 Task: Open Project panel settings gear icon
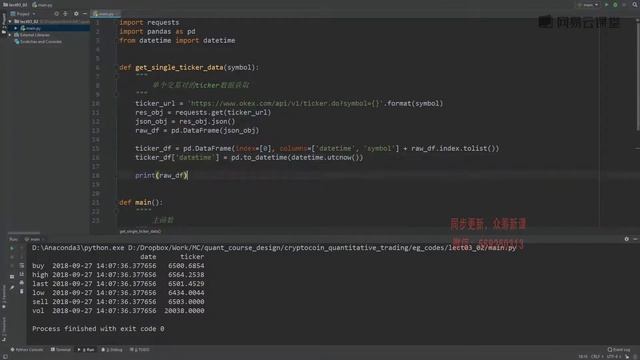(76, 14)
